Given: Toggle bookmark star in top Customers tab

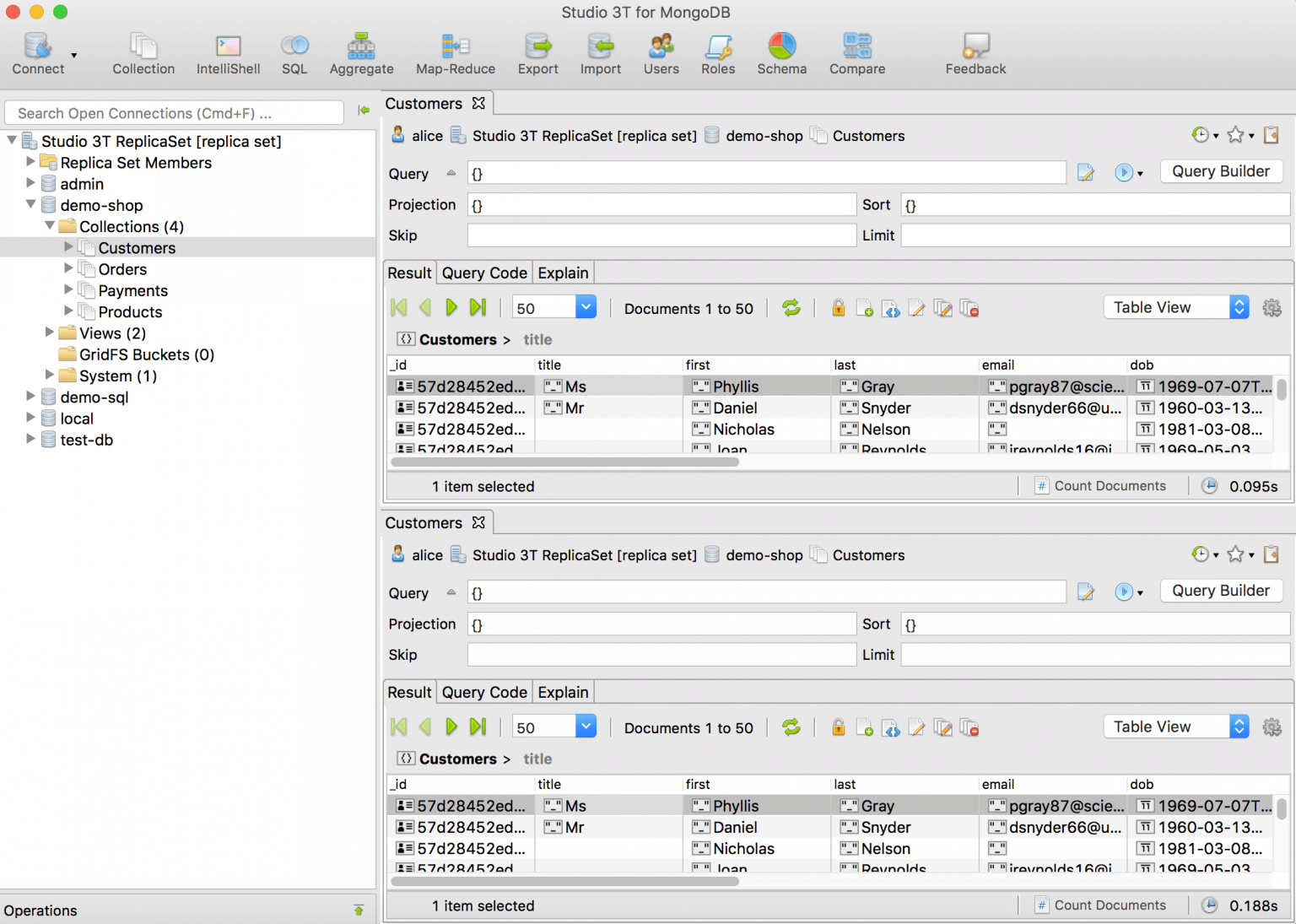Looking at the screenshot, I should click(x=1235, y=135).
